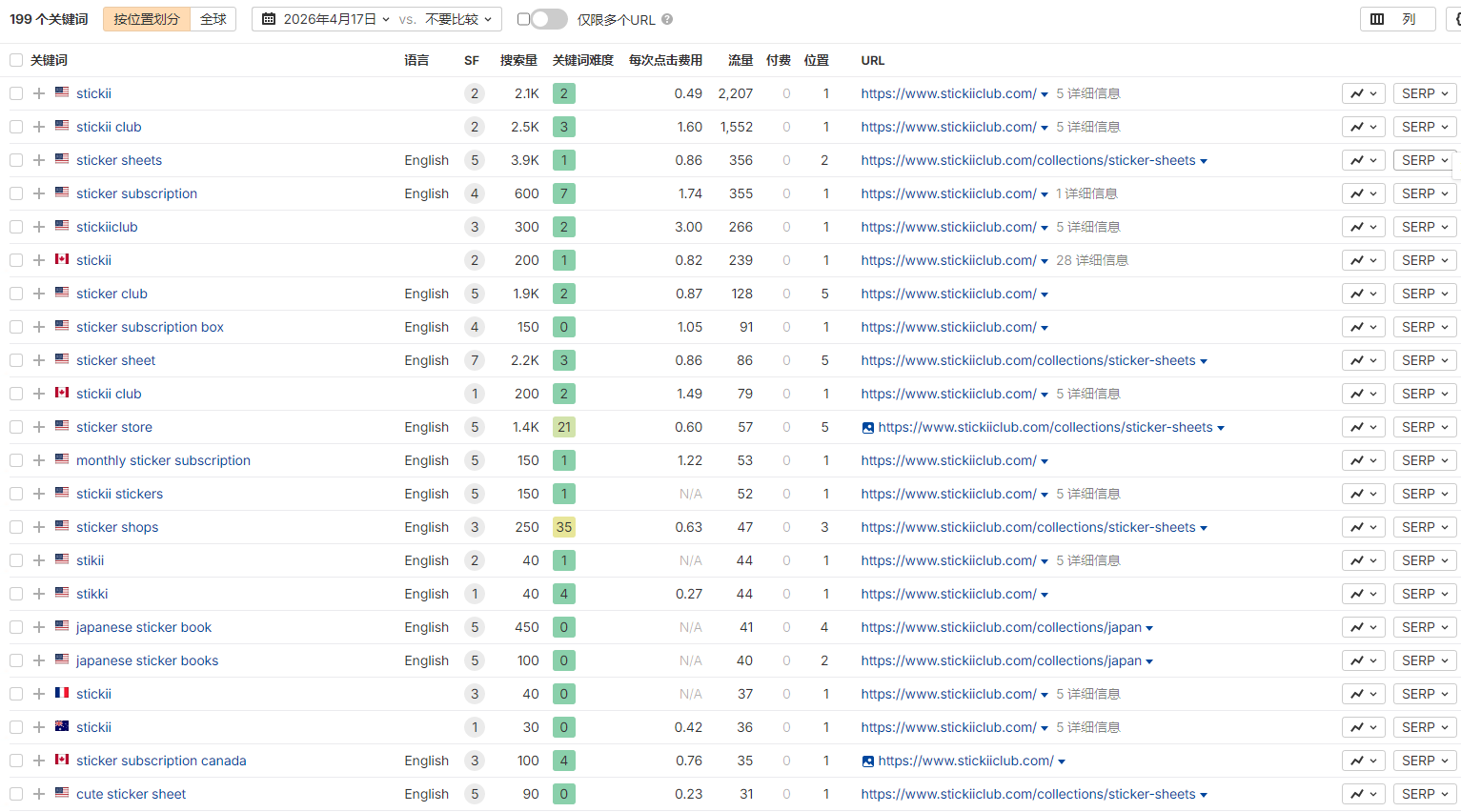Select the 全球 tab

(x=213, y=19)
